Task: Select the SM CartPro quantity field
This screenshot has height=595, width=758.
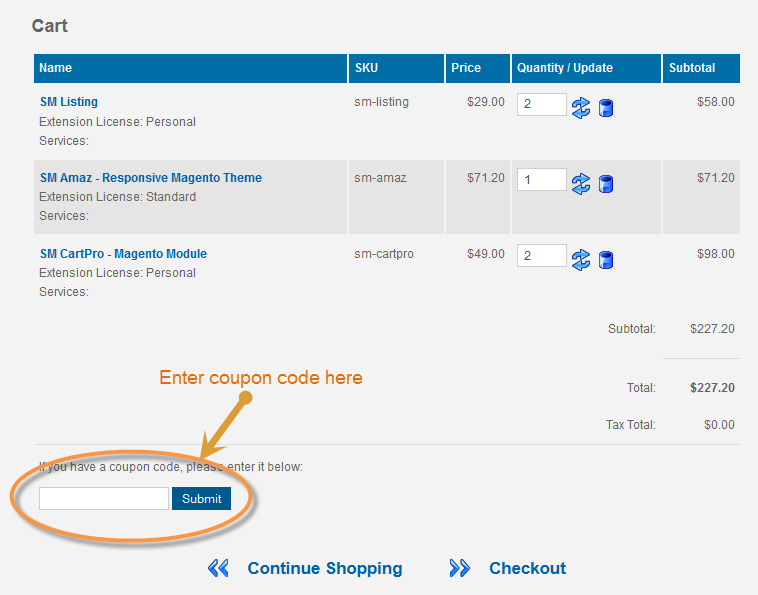Action: (541, 255)
